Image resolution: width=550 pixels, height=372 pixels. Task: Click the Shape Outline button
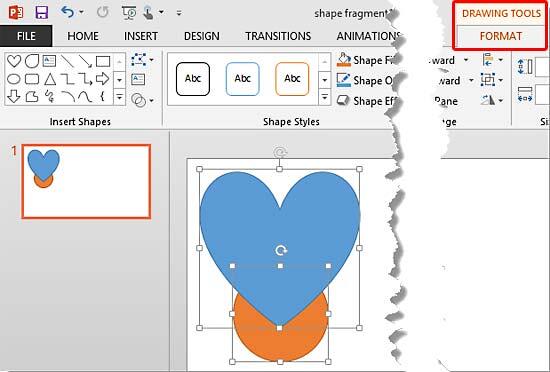pyautogui.click(x=365, y=81)
